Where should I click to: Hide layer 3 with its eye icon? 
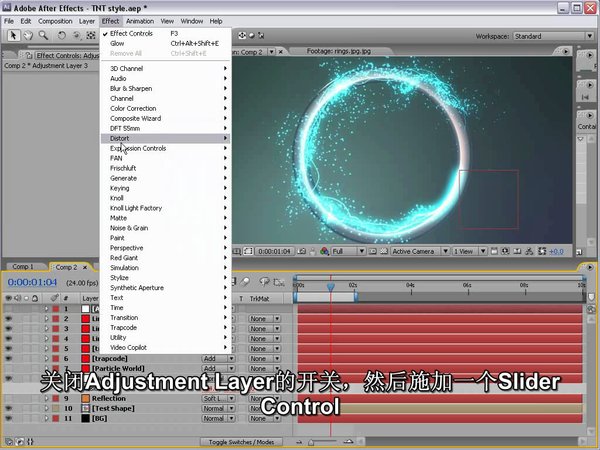tap(8, 329)
